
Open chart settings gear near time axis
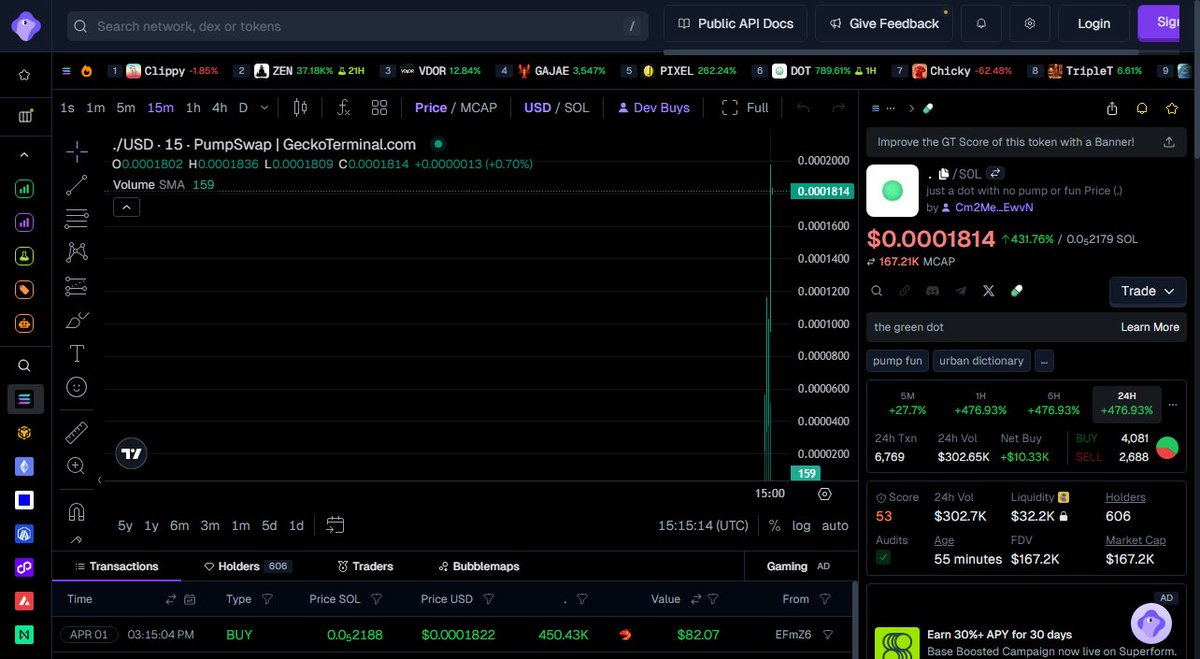824,493
